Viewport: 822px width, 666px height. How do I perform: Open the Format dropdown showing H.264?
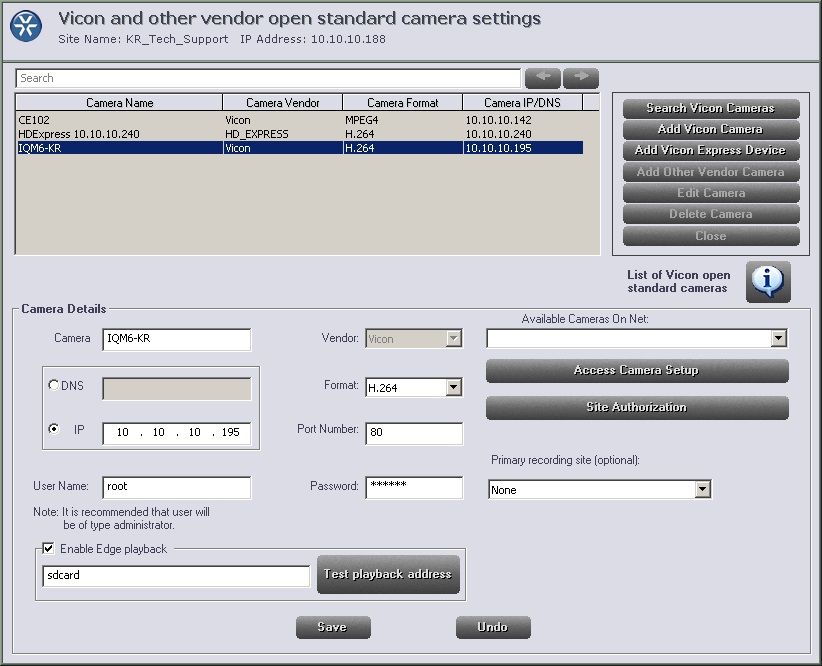pyautogui.click(x=453, y=387)
